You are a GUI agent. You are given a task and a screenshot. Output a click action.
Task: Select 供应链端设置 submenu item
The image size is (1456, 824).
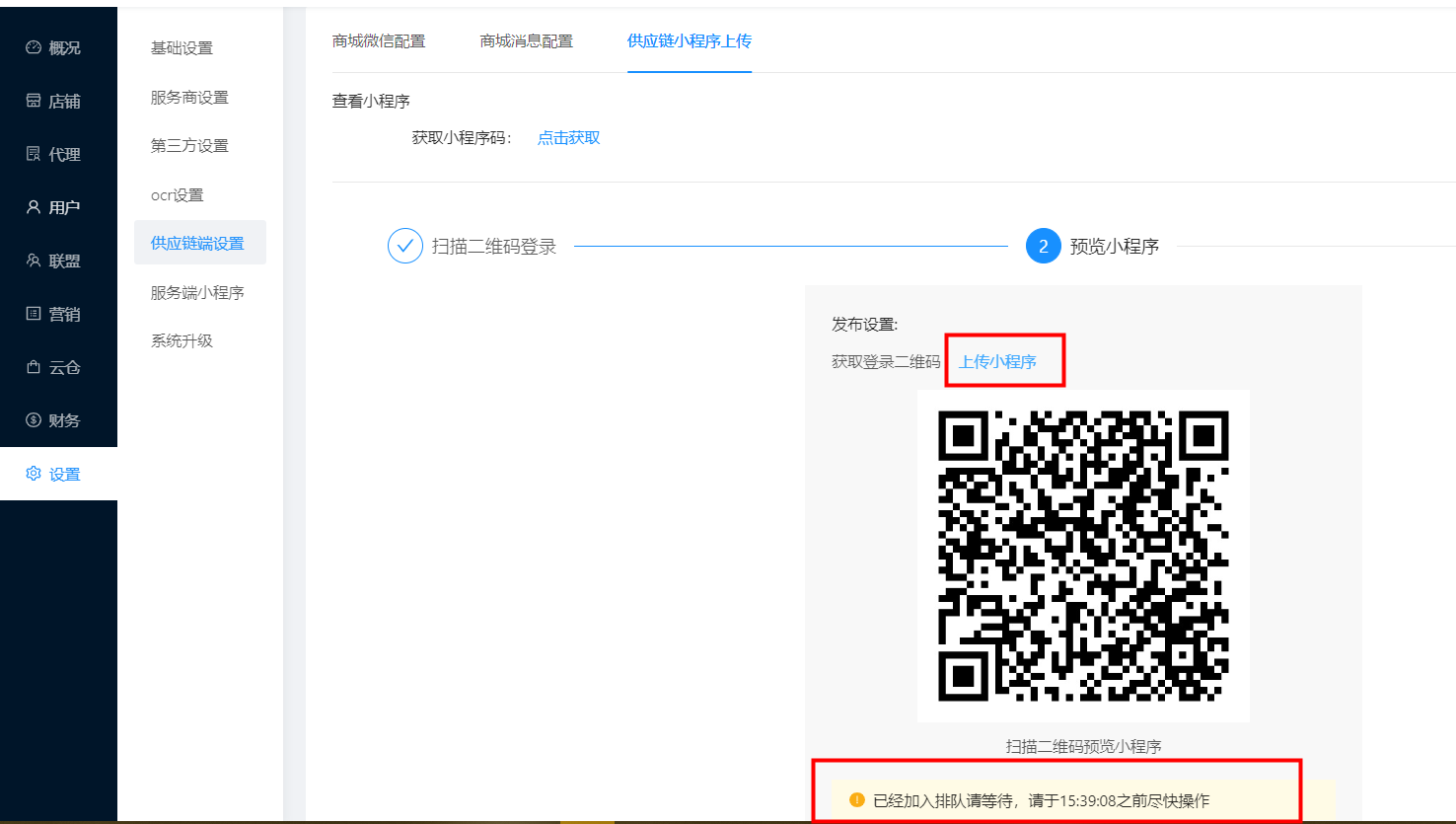(x=200, y=243)
